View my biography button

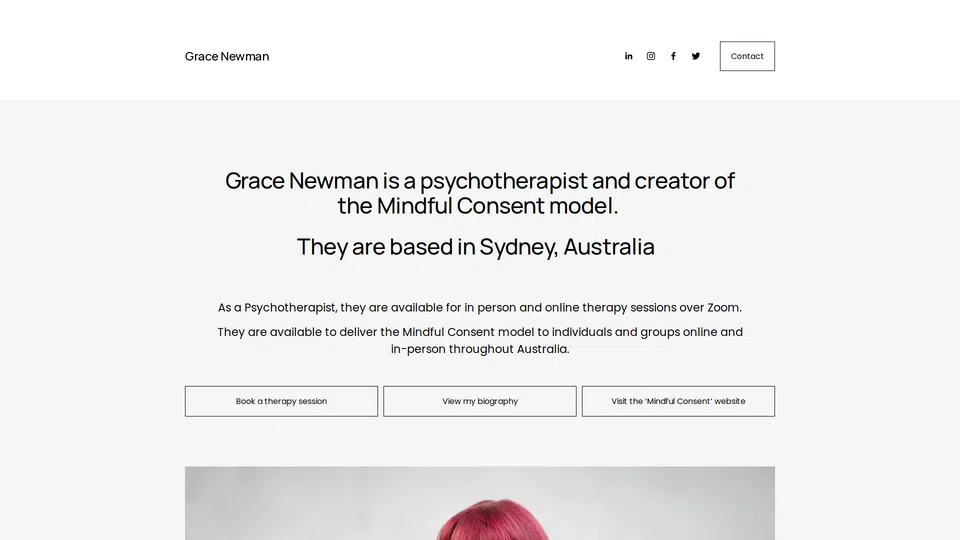[480, 401]
